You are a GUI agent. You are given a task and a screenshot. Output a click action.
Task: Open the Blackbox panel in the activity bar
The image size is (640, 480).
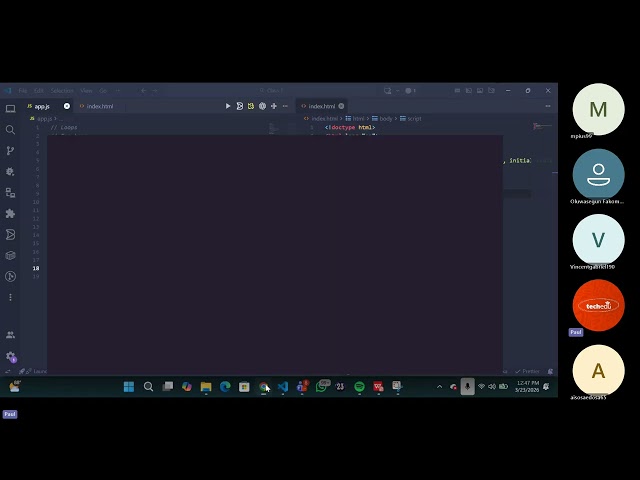click(10, 234)
